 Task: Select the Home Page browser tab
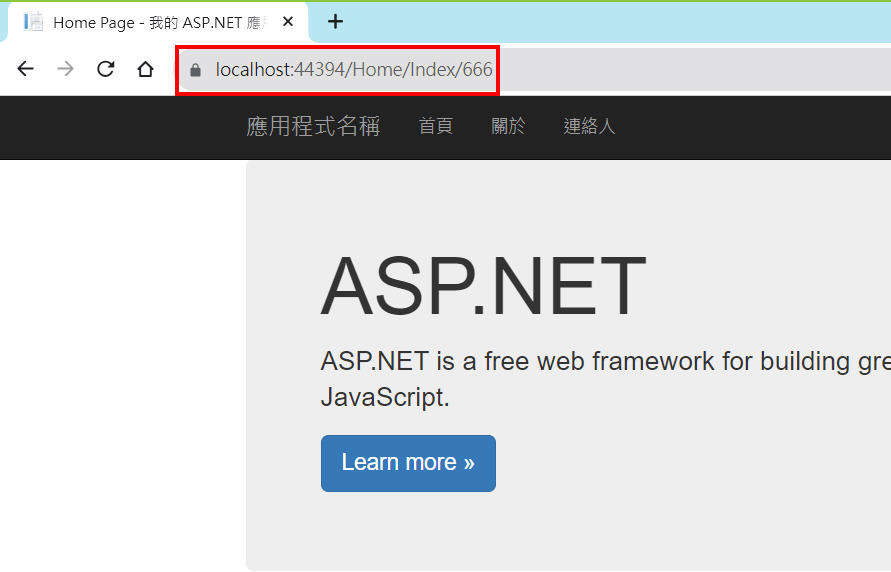pos(158,22)
